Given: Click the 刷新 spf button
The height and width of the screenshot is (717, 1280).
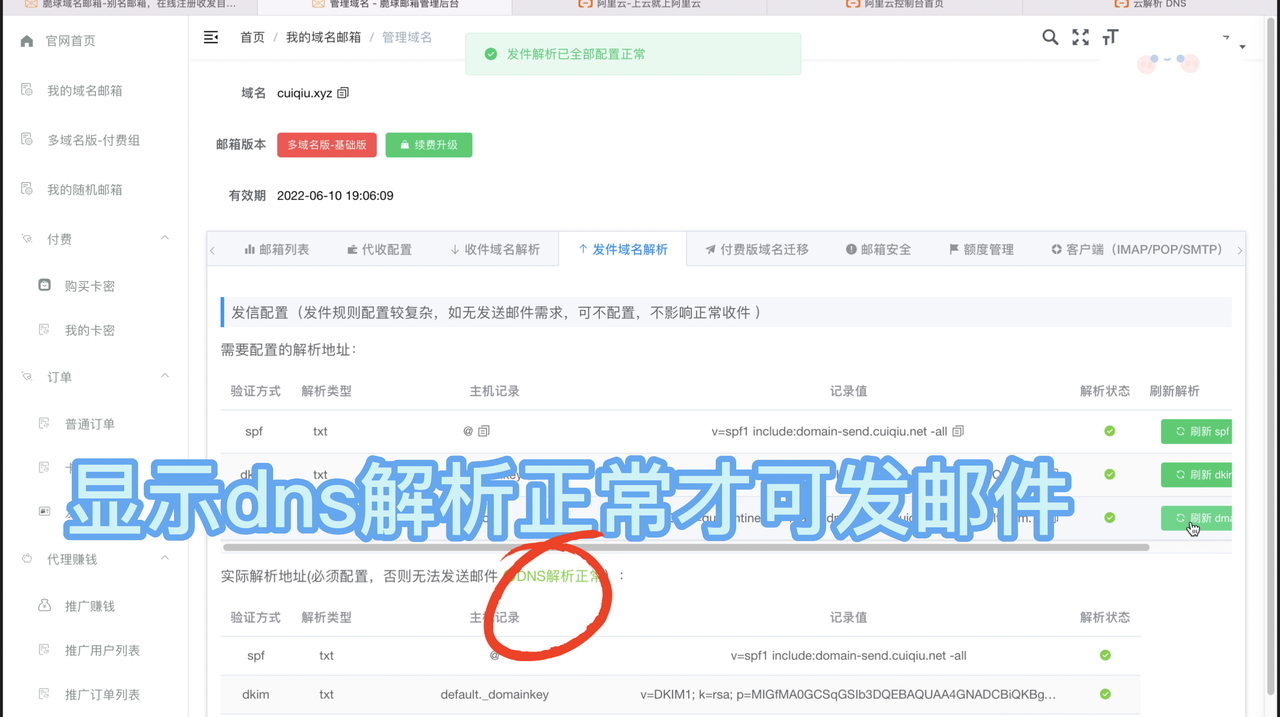Looking at the screenshot, I should pos(1196,432).
